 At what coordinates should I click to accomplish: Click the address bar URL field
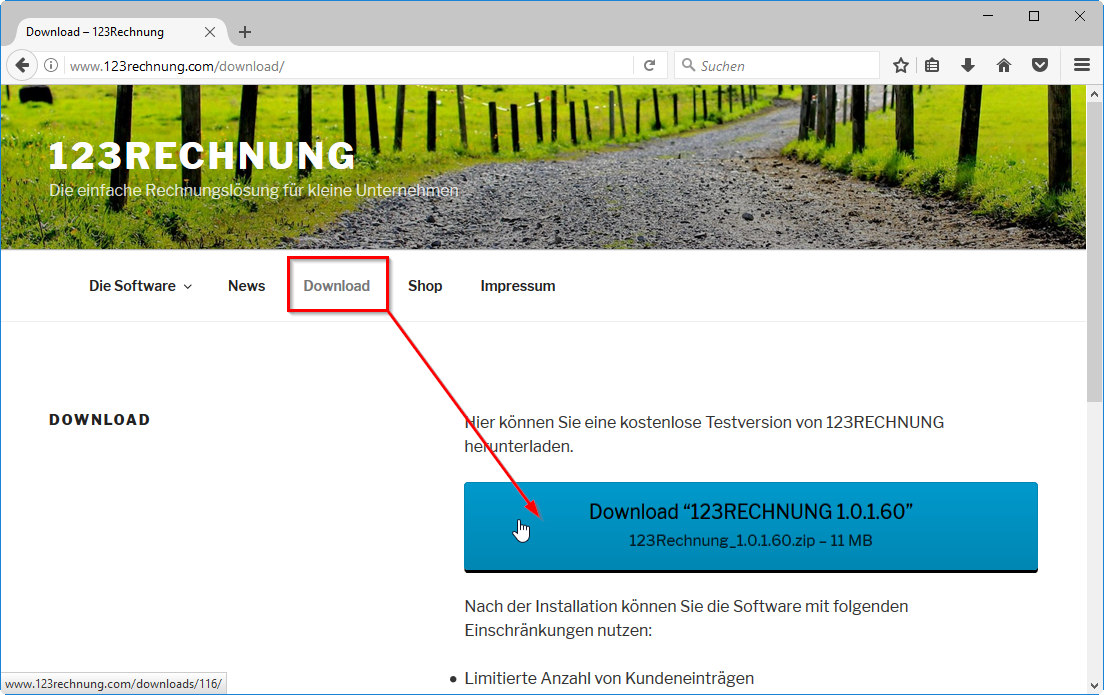[x=349, y=66]
